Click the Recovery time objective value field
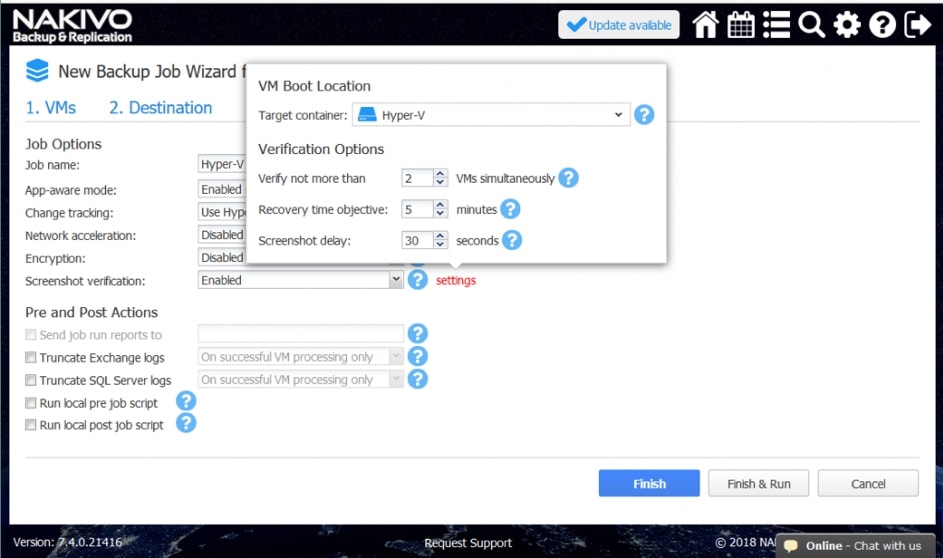The height and width of the screenshot is (558, 943). [416, 210]
